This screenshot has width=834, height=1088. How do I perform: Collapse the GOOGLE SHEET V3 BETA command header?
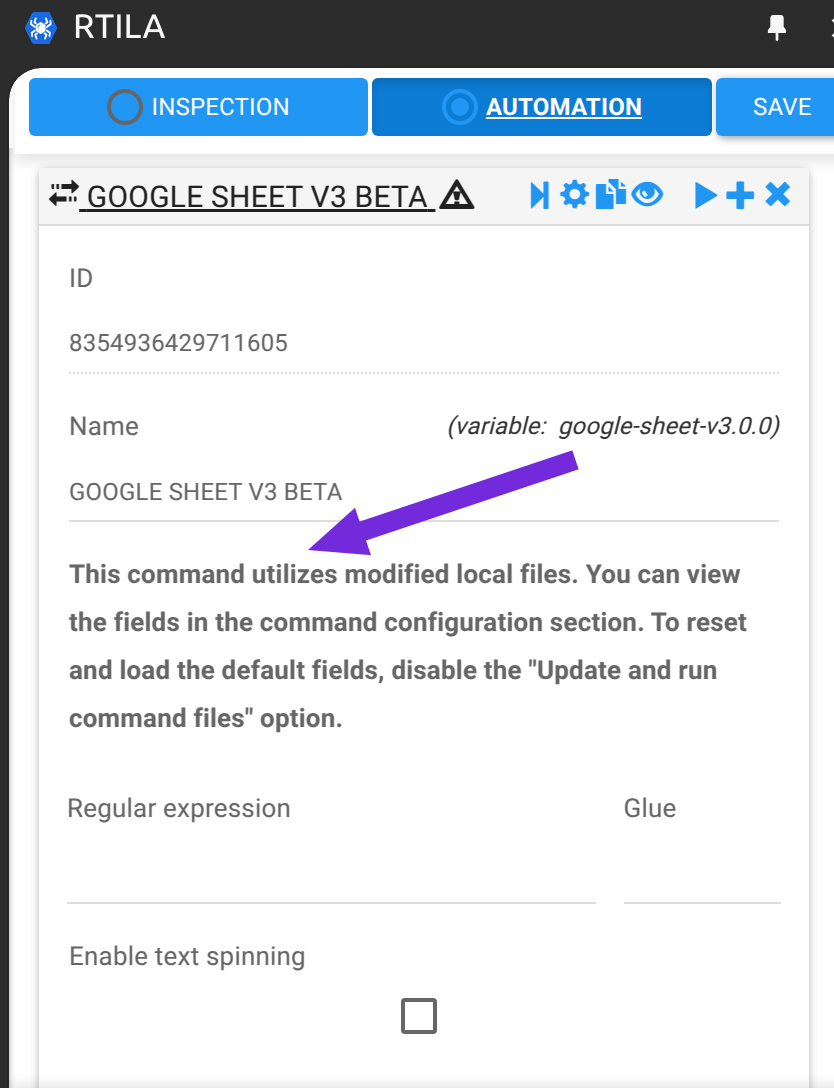click(257, 197)
